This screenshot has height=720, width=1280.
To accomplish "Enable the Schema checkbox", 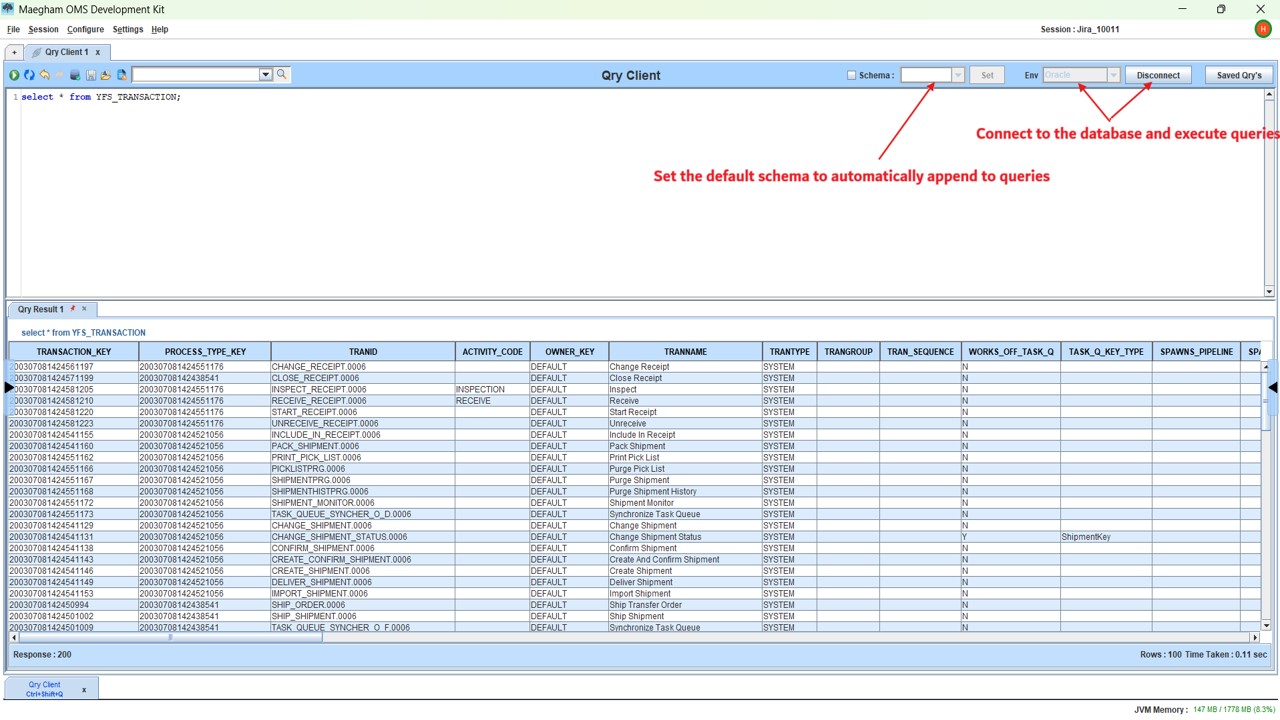I will tap(851, 74).
